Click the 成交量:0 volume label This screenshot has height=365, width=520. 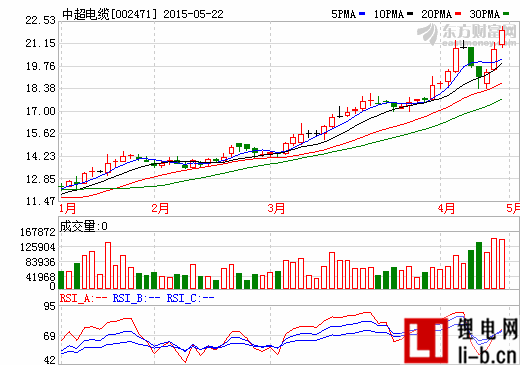[83, 226]
